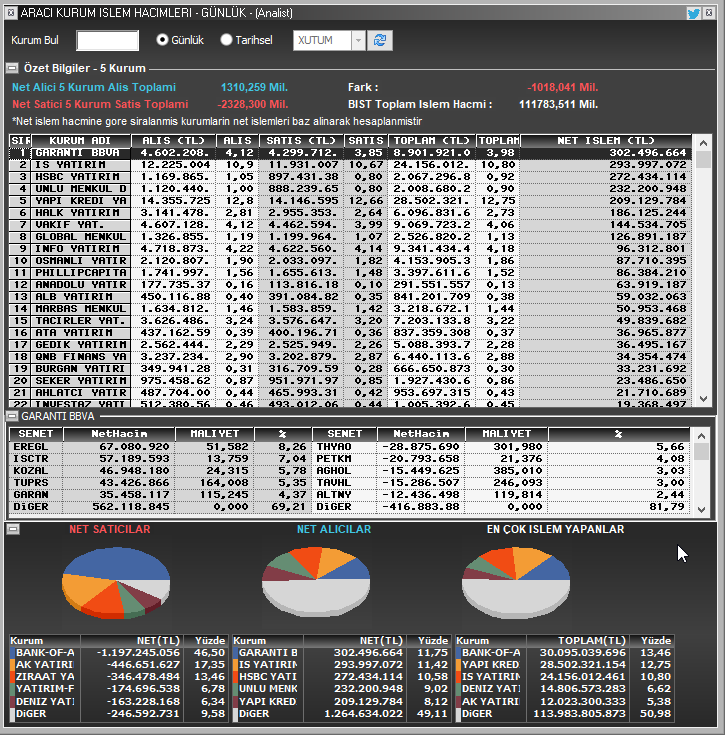Sort by NET ISLEM (TL) column header
Image resolution: width=725 pixels, height=735 pixels.
point(605,141)
